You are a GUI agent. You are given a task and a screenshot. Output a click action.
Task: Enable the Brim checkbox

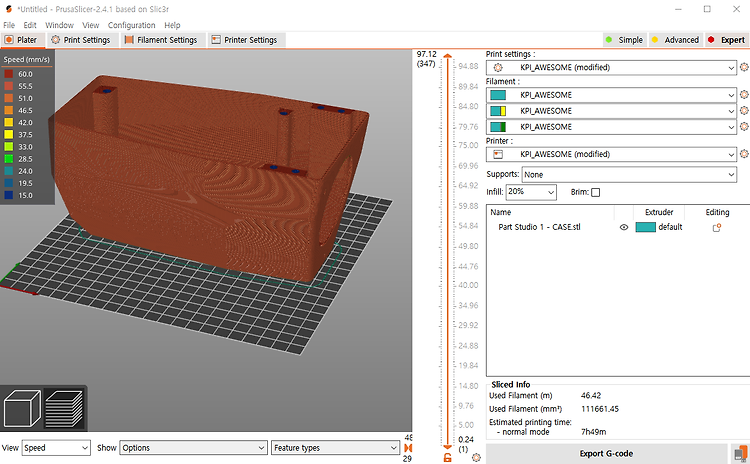(596, 192)
